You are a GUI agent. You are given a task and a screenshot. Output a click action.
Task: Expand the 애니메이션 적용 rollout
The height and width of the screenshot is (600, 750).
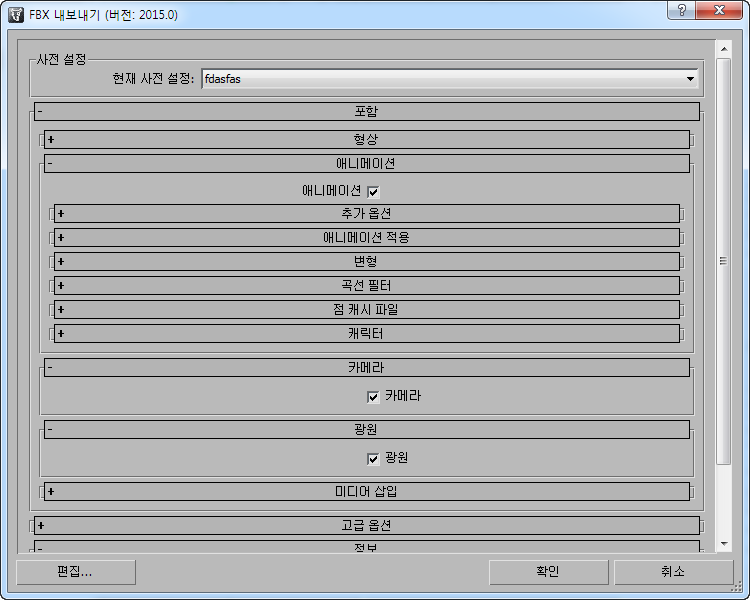367,237
